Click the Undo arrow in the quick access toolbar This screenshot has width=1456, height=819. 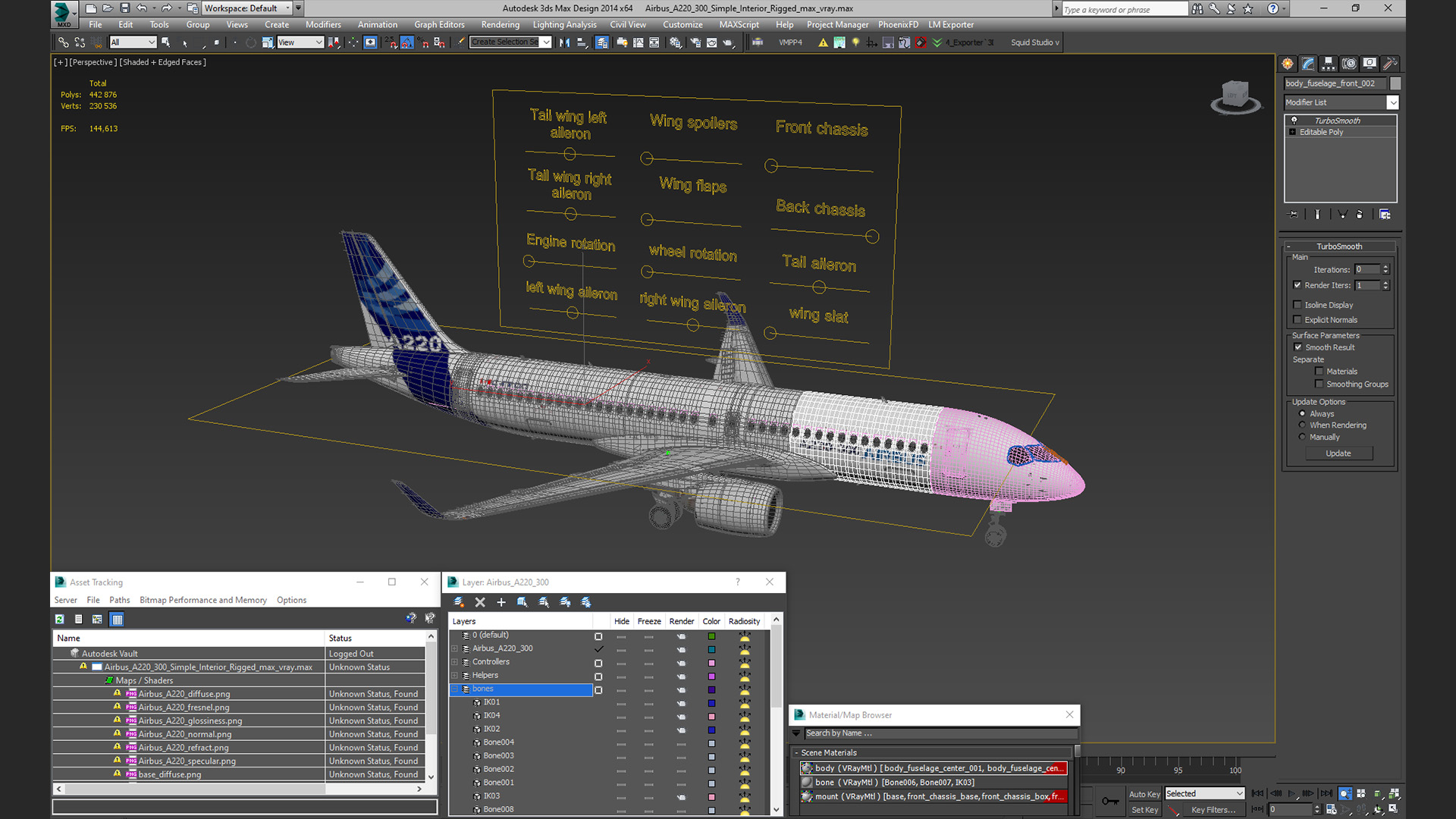tap(142, 8)
